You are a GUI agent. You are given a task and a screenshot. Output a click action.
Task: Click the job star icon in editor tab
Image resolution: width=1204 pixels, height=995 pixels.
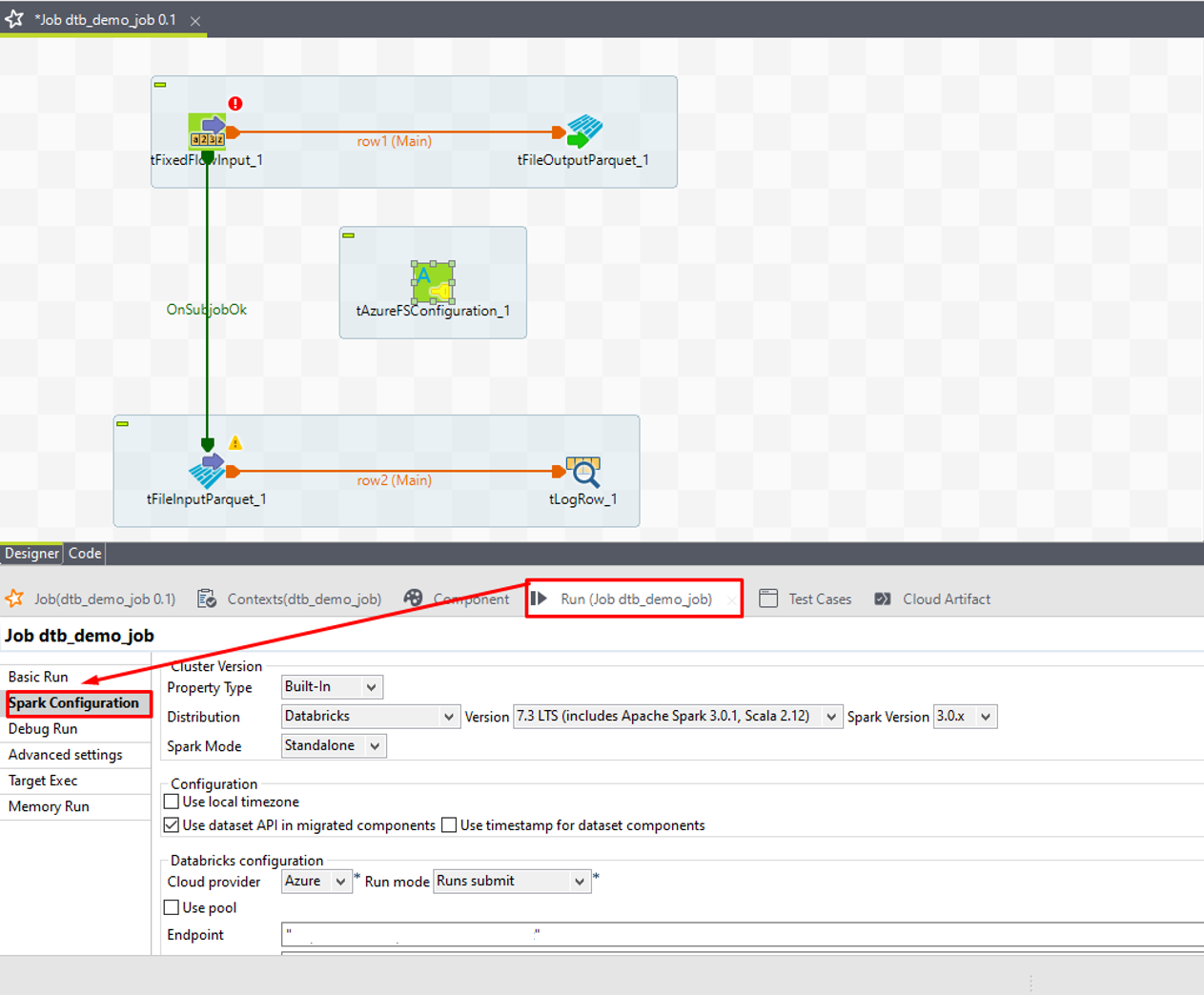pyautogui.click(x=14, y=19)
